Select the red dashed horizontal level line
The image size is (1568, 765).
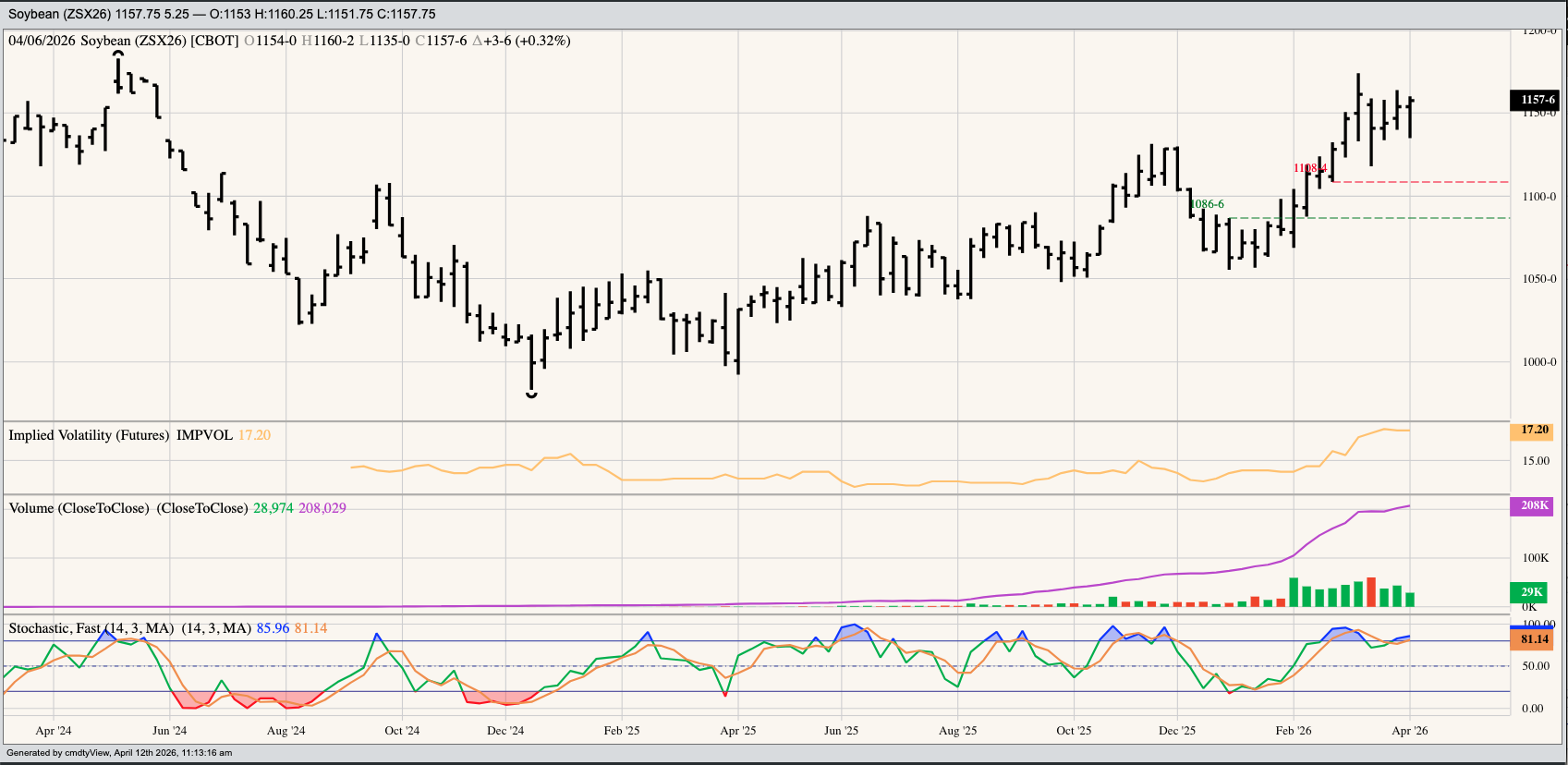click(1423, 182)
